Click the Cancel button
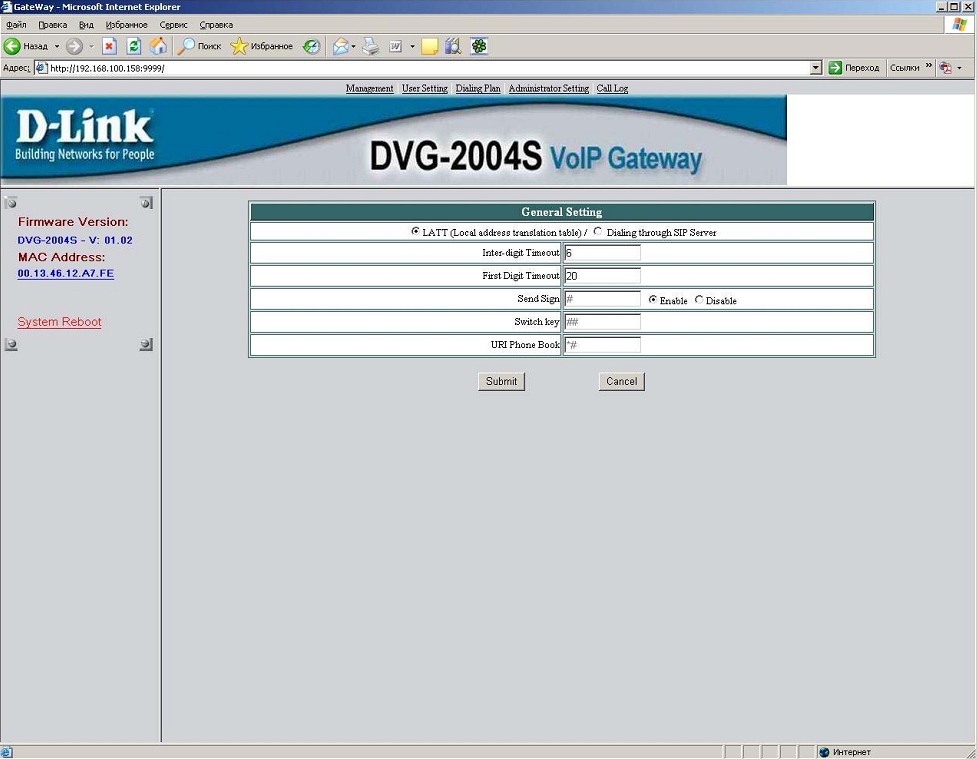 [x=621, y=381]
